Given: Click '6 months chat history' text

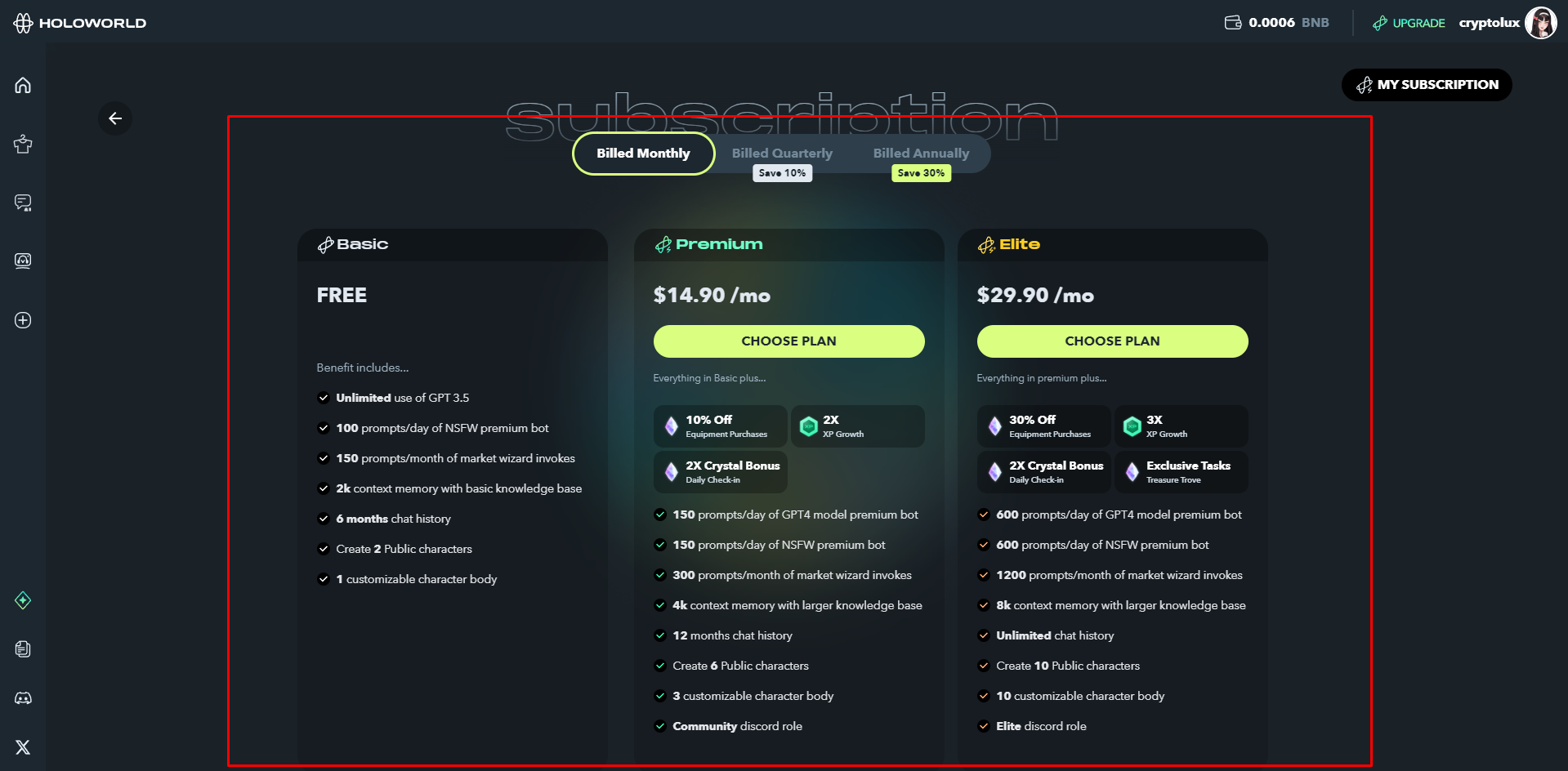Looking at the screenshot, I should (x=393, y=519).
